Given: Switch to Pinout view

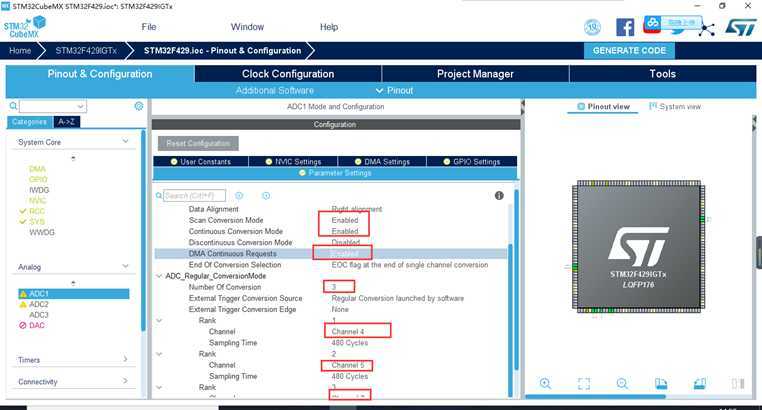Looking at the screenshot, I should pos(603,106).
